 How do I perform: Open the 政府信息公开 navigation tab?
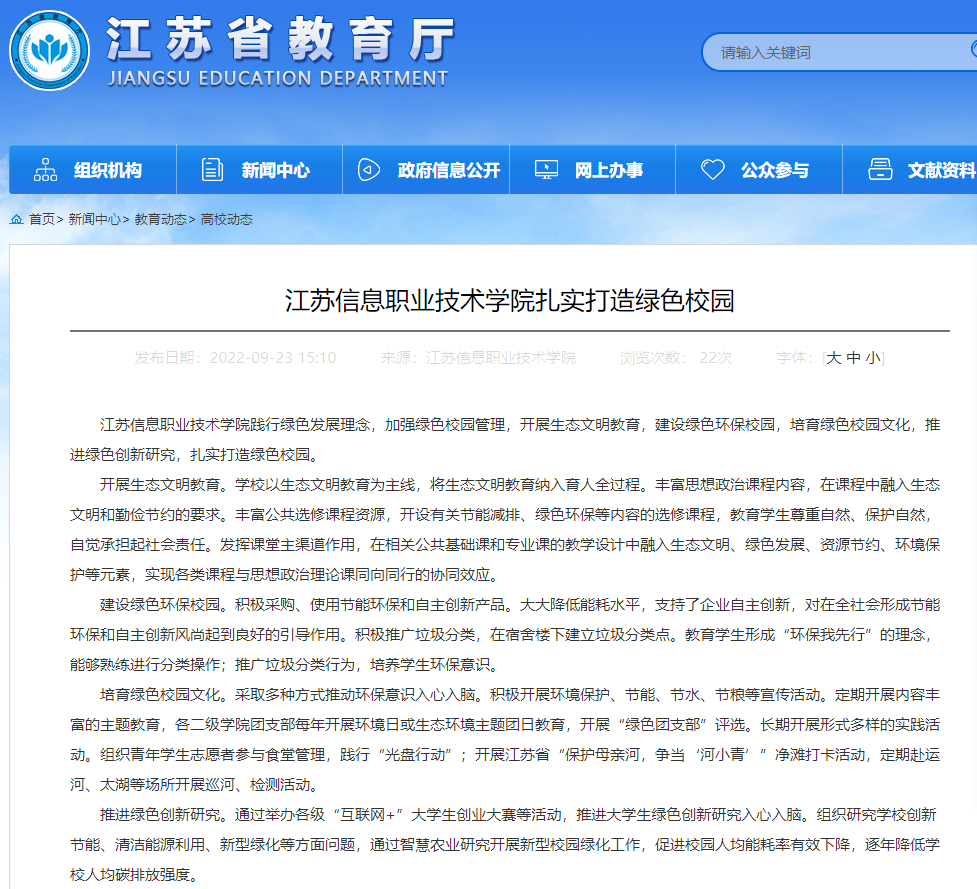tap(426, 169)
